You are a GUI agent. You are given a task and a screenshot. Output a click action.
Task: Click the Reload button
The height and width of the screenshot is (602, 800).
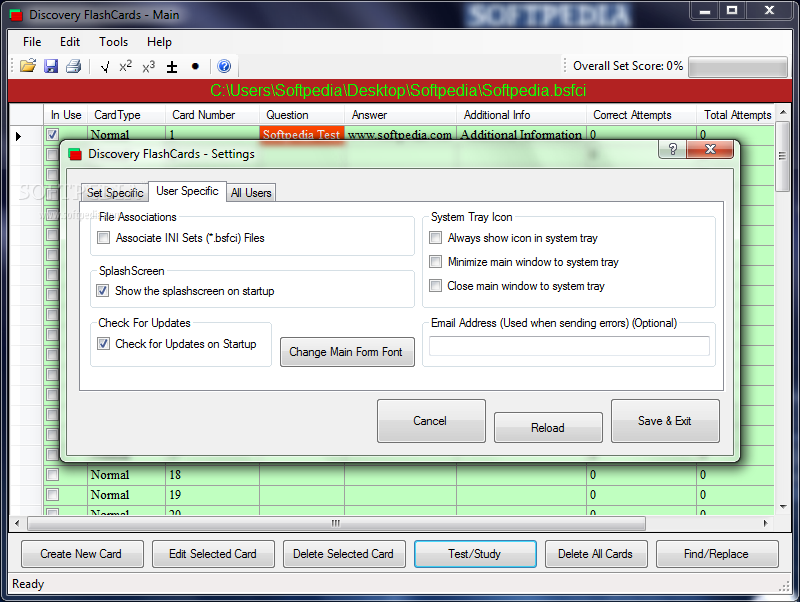click(x=548, y=428)
